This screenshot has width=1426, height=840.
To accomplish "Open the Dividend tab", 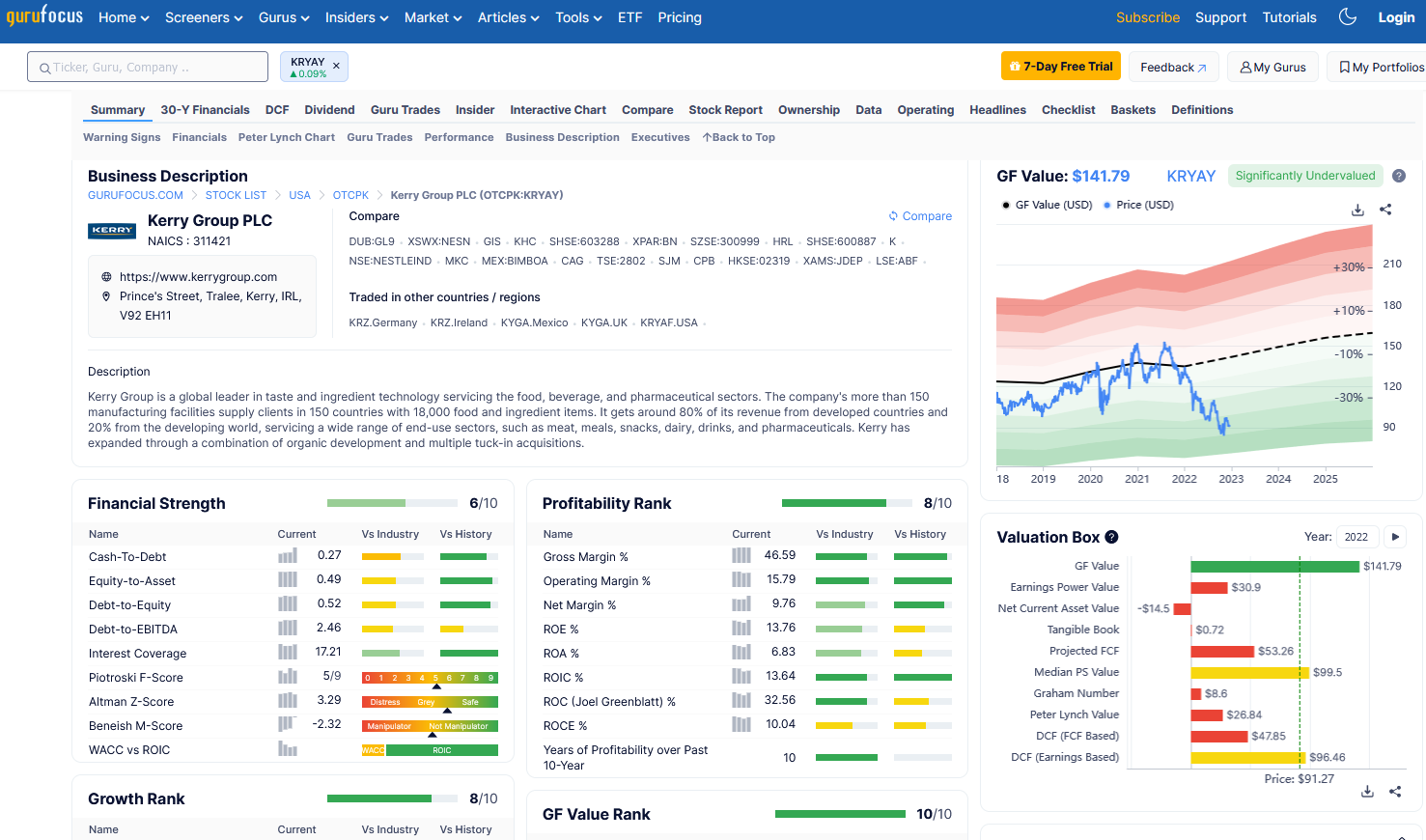I will click(x=329, y=110).
